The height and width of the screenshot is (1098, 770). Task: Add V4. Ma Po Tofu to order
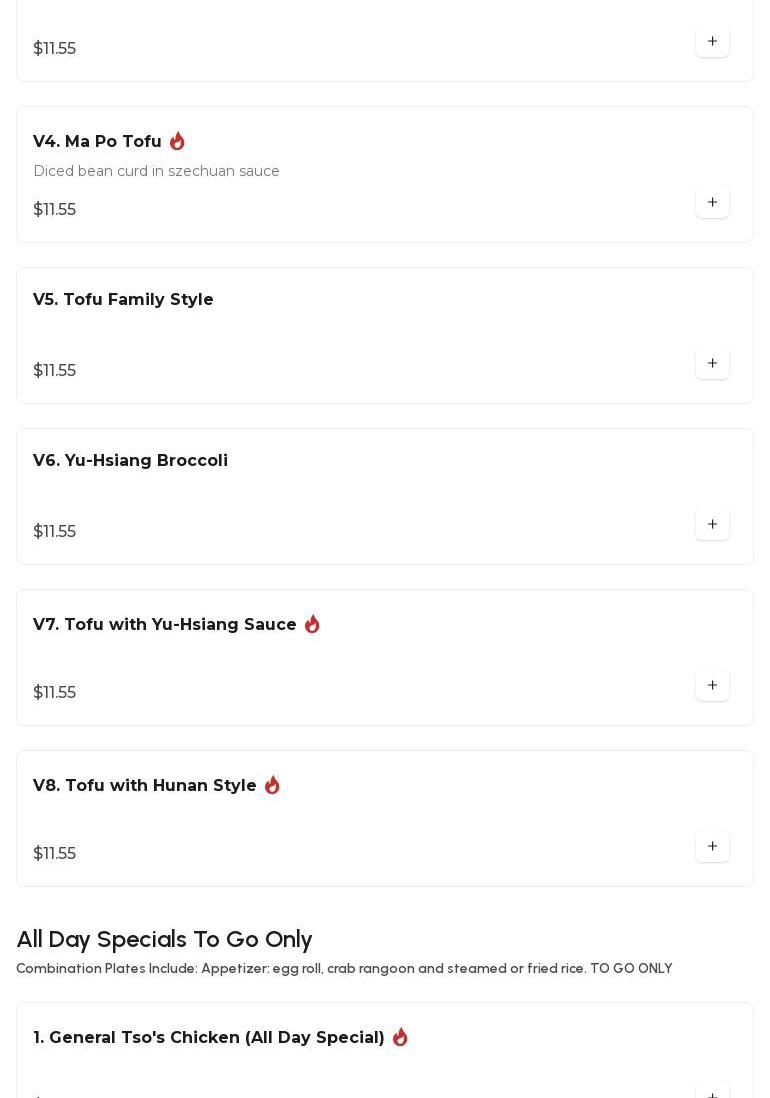[712, 203]
